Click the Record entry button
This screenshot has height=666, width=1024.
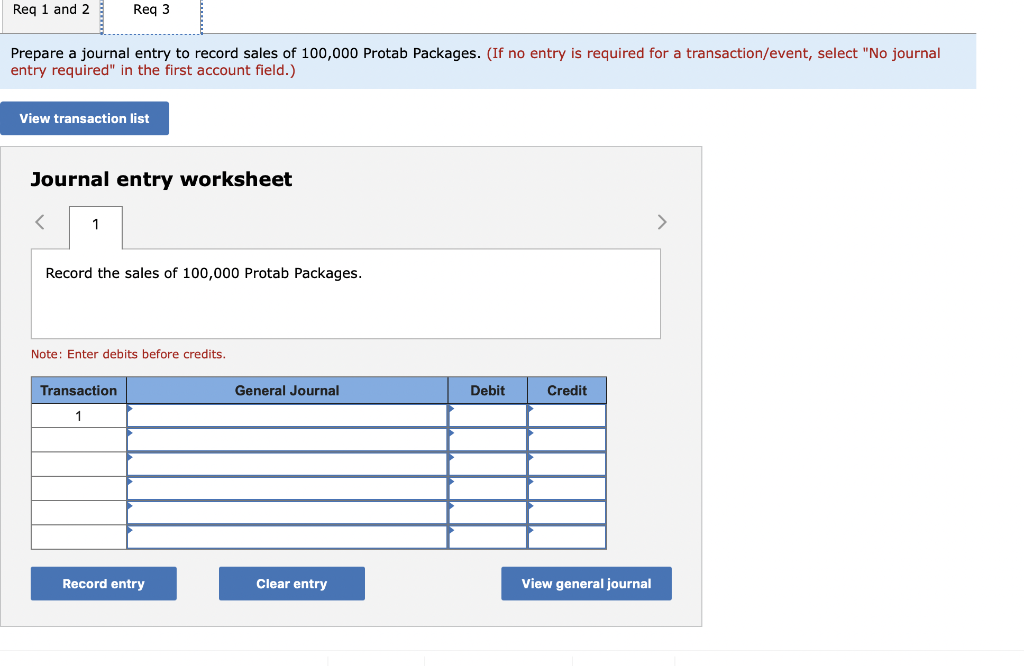click(x=103, y=583)
